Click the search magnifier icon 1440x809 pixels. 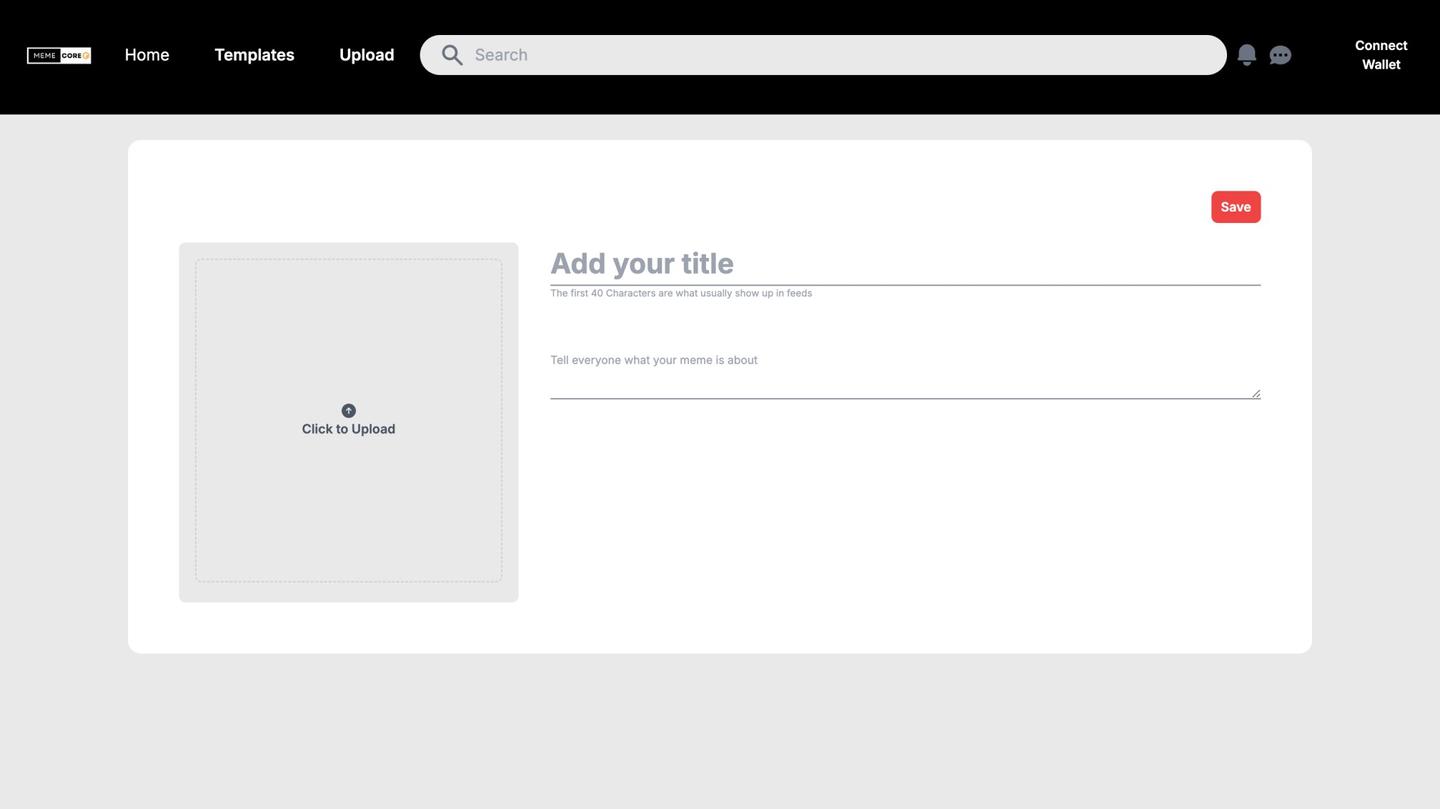[x=452, y=55]
